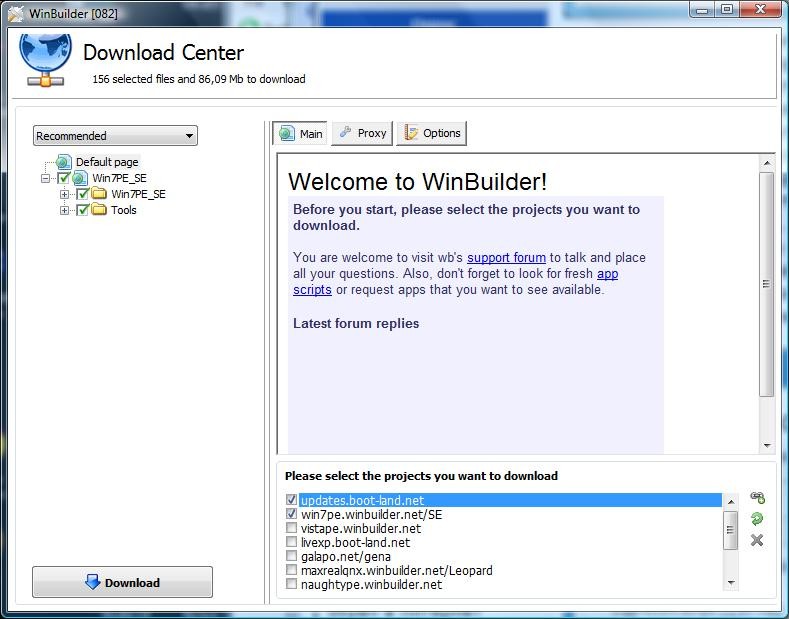This screenshot has width=789, height=619.
Task: Enable the vistape.winbuilder.net project checkbox
Action: (x=291, y=528)
